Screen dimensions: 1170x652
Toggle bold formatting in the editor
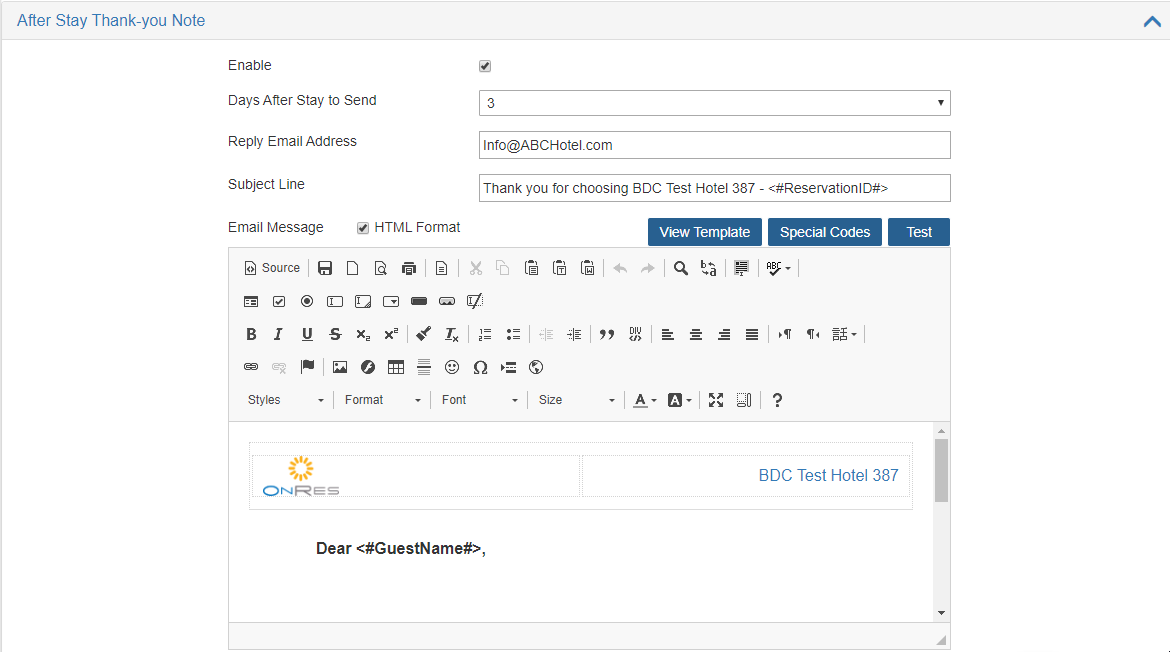point(251,334)
